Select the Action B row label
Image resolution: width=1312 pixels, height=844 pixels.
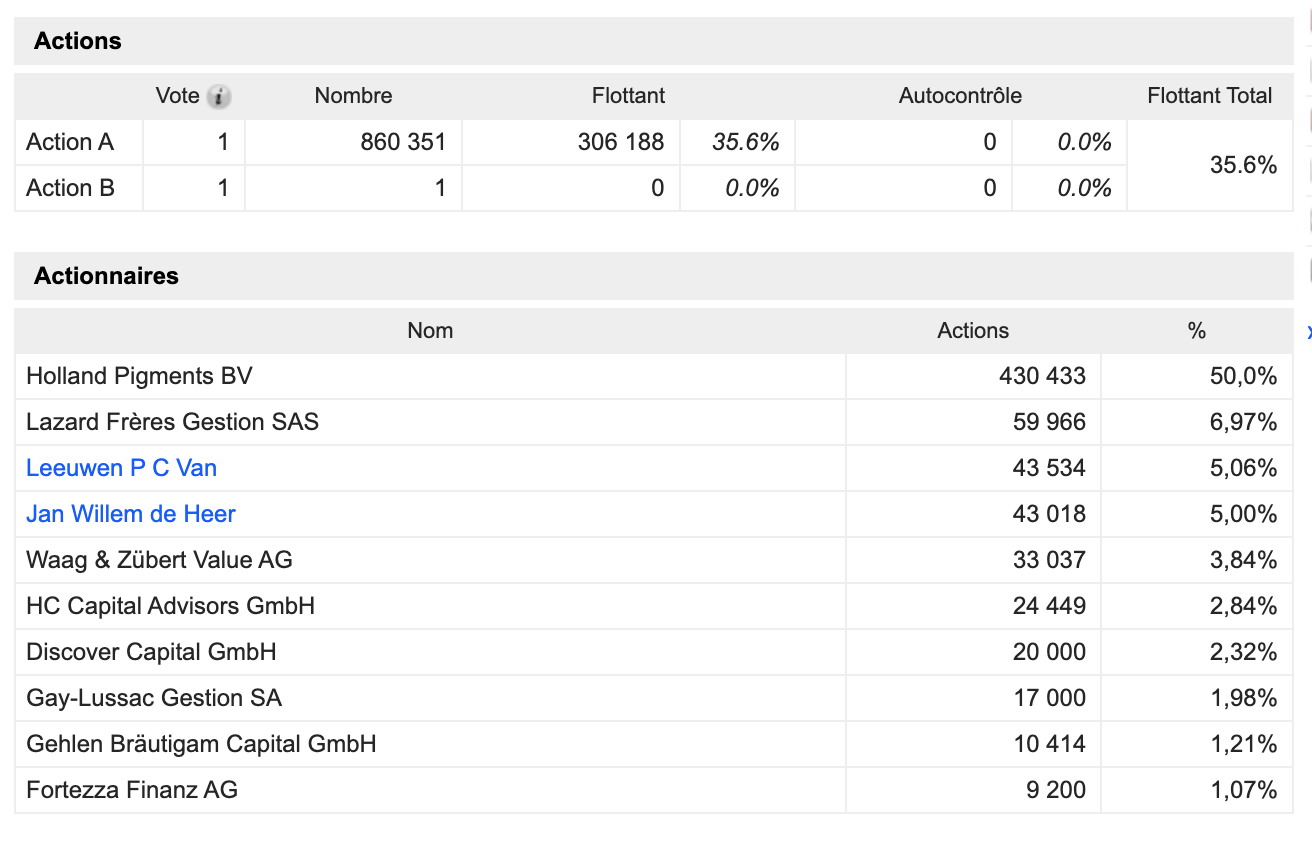point(70,188)
